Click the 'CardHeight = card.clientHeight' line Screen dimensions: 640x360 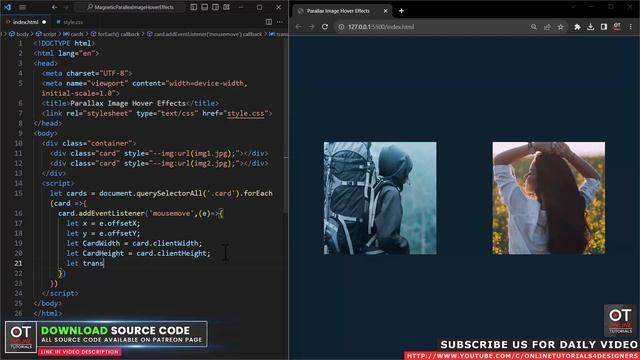[x=138, y=253]
